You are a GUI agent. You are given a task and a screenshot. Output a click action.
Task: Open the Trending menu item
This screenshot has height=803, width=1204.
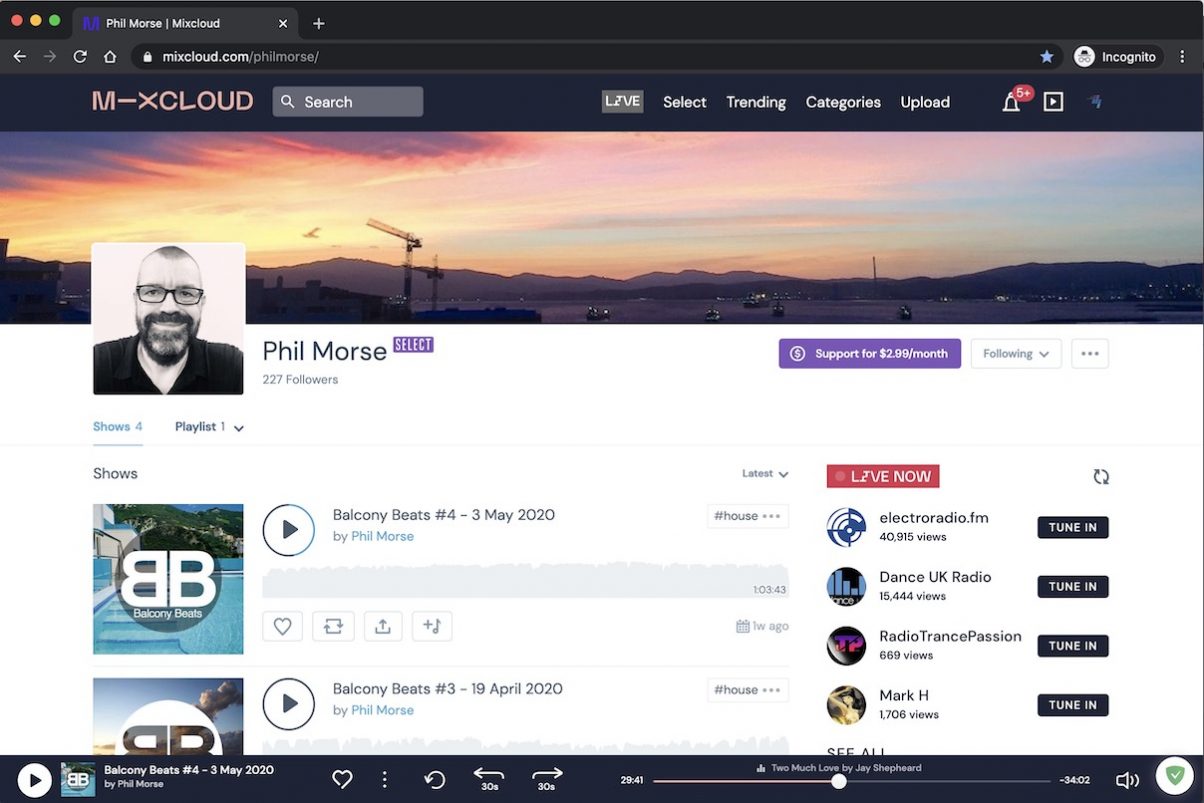(755, 102)
